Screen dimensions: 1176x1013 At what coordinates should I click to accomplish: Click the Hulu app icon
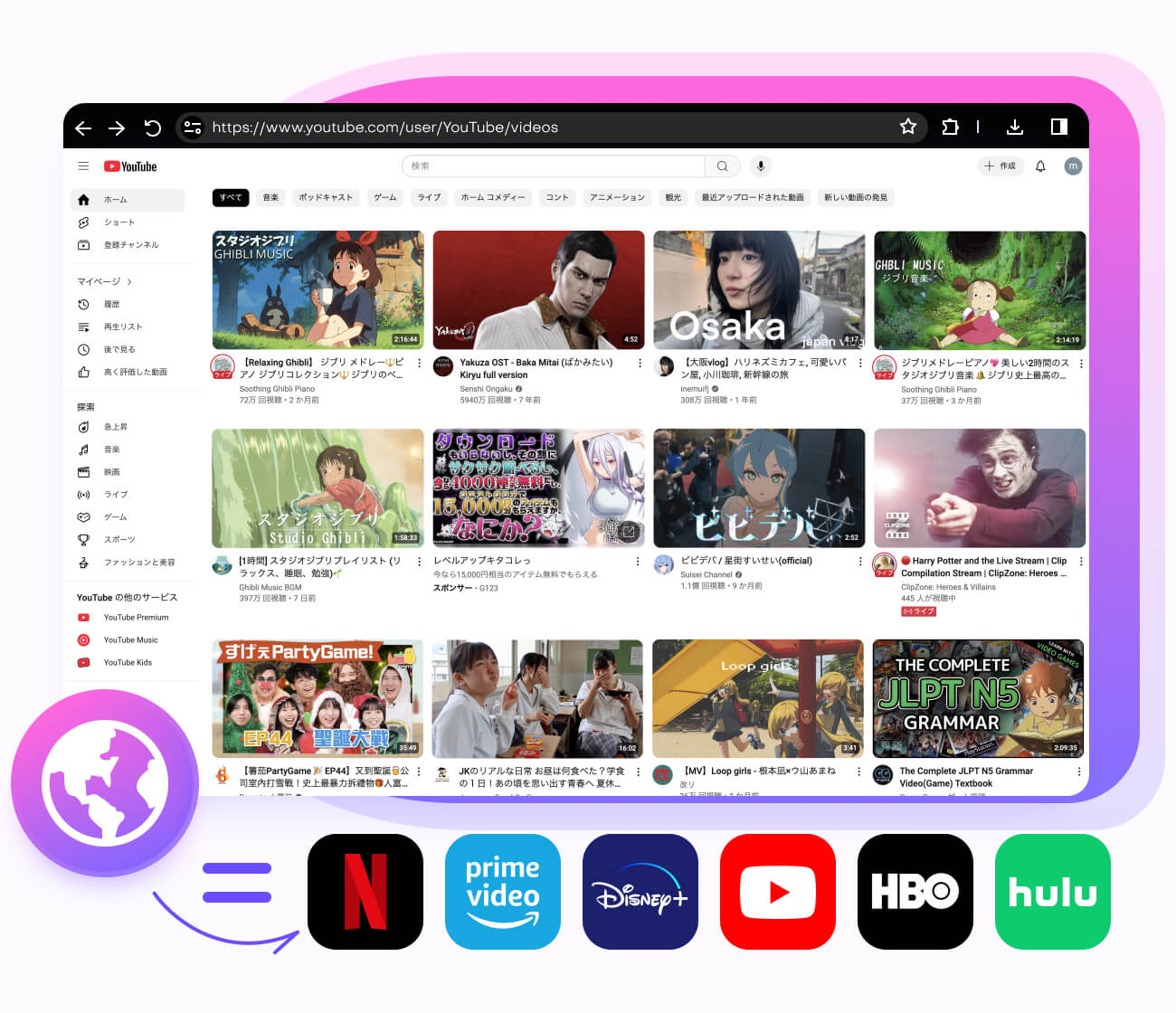(1053, 892)
